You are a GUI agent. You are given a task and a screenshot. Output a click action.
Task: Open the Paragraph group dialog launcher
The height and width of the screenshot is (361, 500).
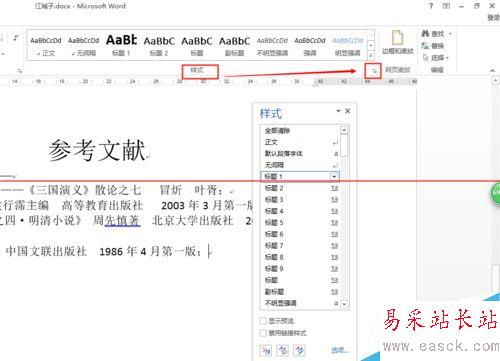pos(20,71)
